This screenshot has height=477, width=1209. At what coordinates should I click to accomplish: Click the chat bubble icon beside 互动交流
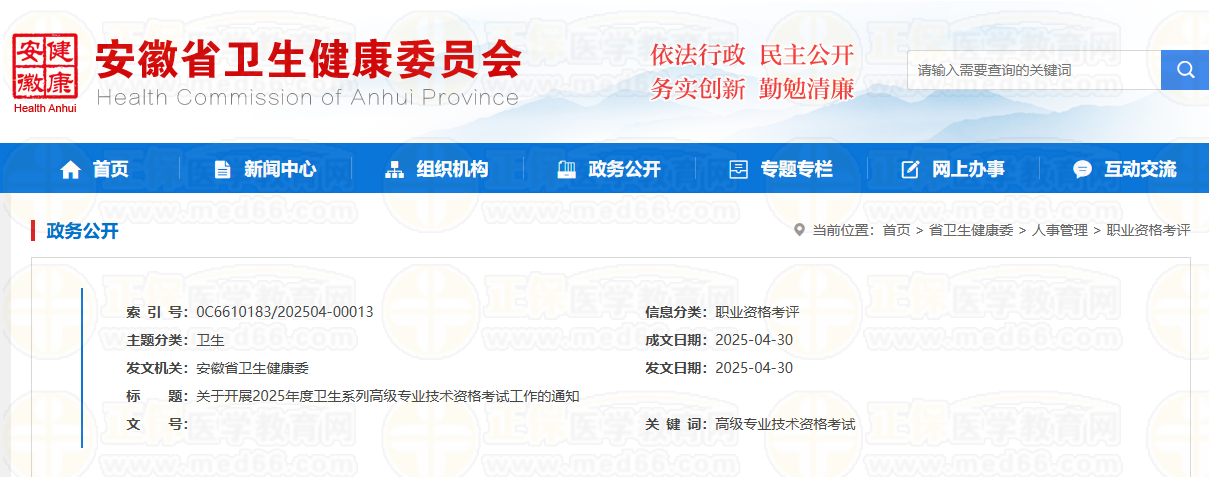coord(1082,170)
